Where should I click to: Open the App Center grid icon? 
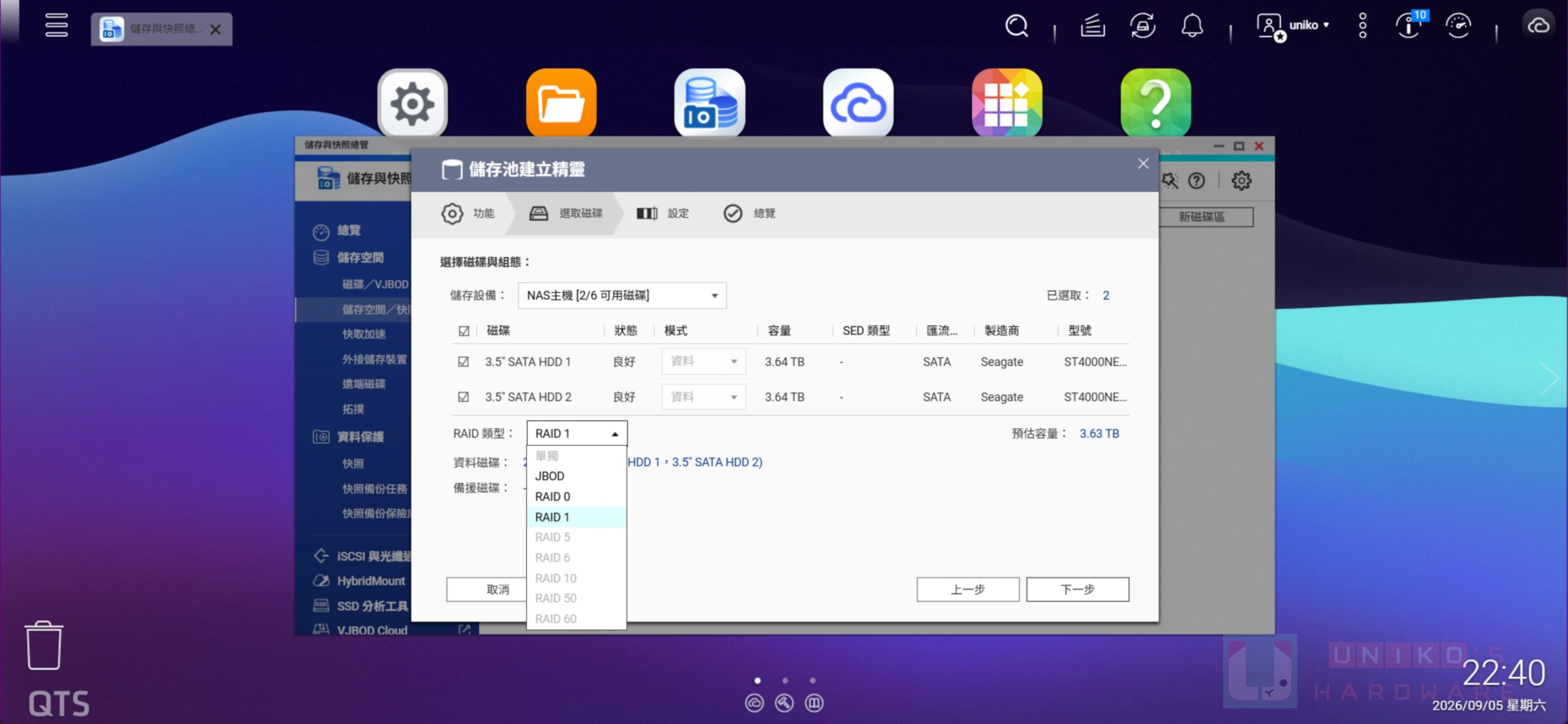(1007, 103)
